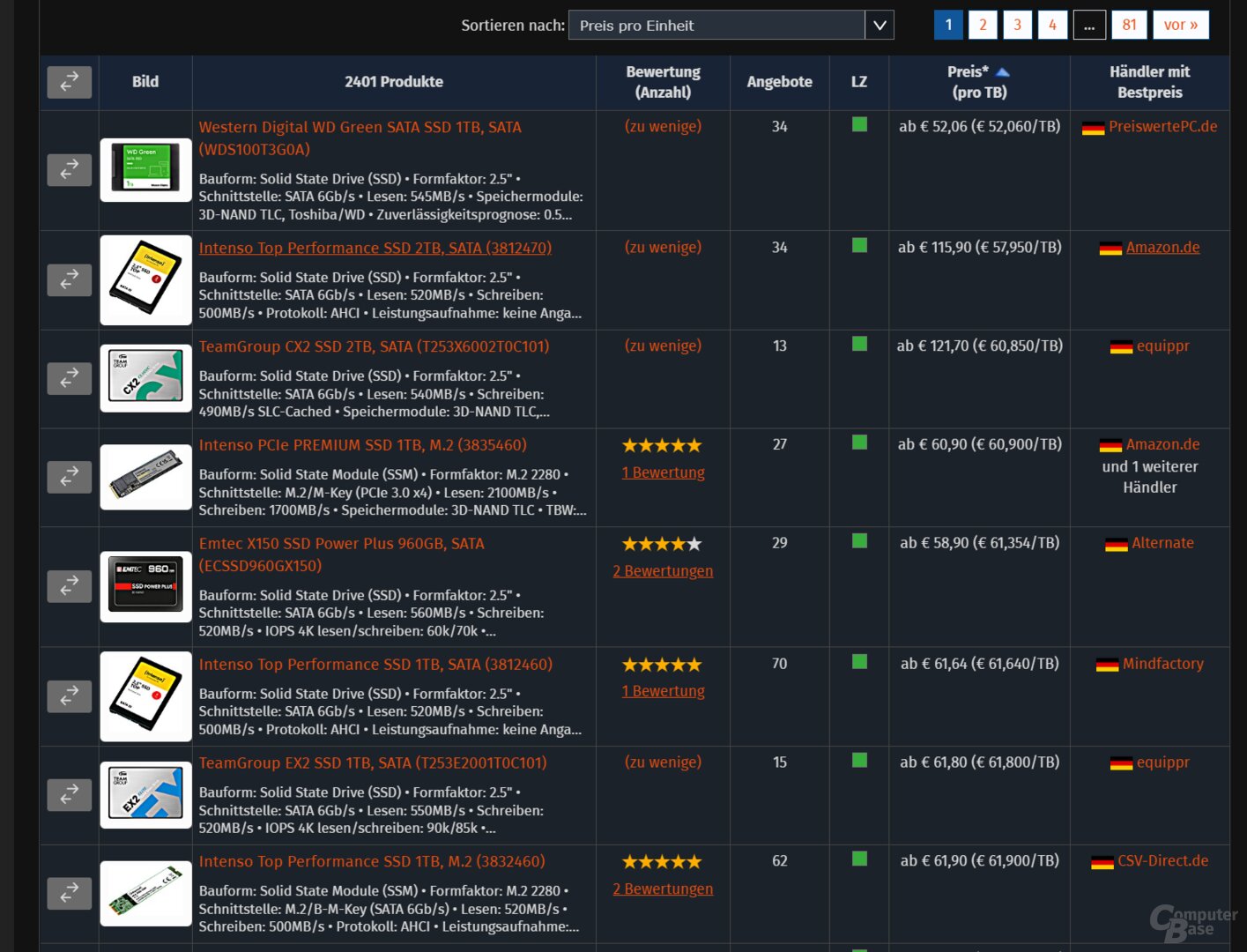Click offer count 70 for Intenso 1TB SATA
The image size is (1247, 952).
coord(779,664)
